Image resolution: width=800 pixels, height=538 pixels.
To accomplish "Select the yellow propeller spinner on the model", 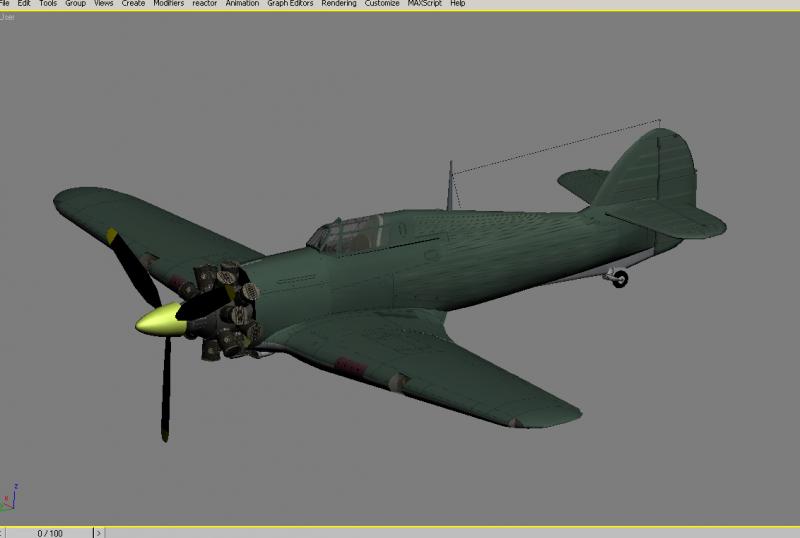I will point(161,320).
